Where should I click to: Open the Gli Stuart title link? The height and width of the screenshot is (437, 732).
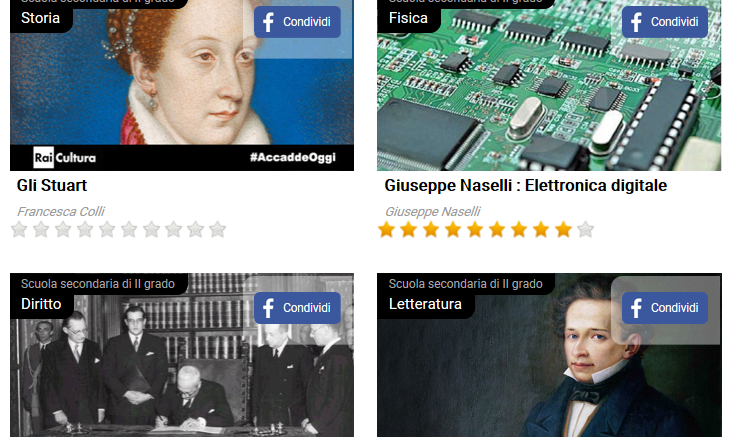pos(52,185)
